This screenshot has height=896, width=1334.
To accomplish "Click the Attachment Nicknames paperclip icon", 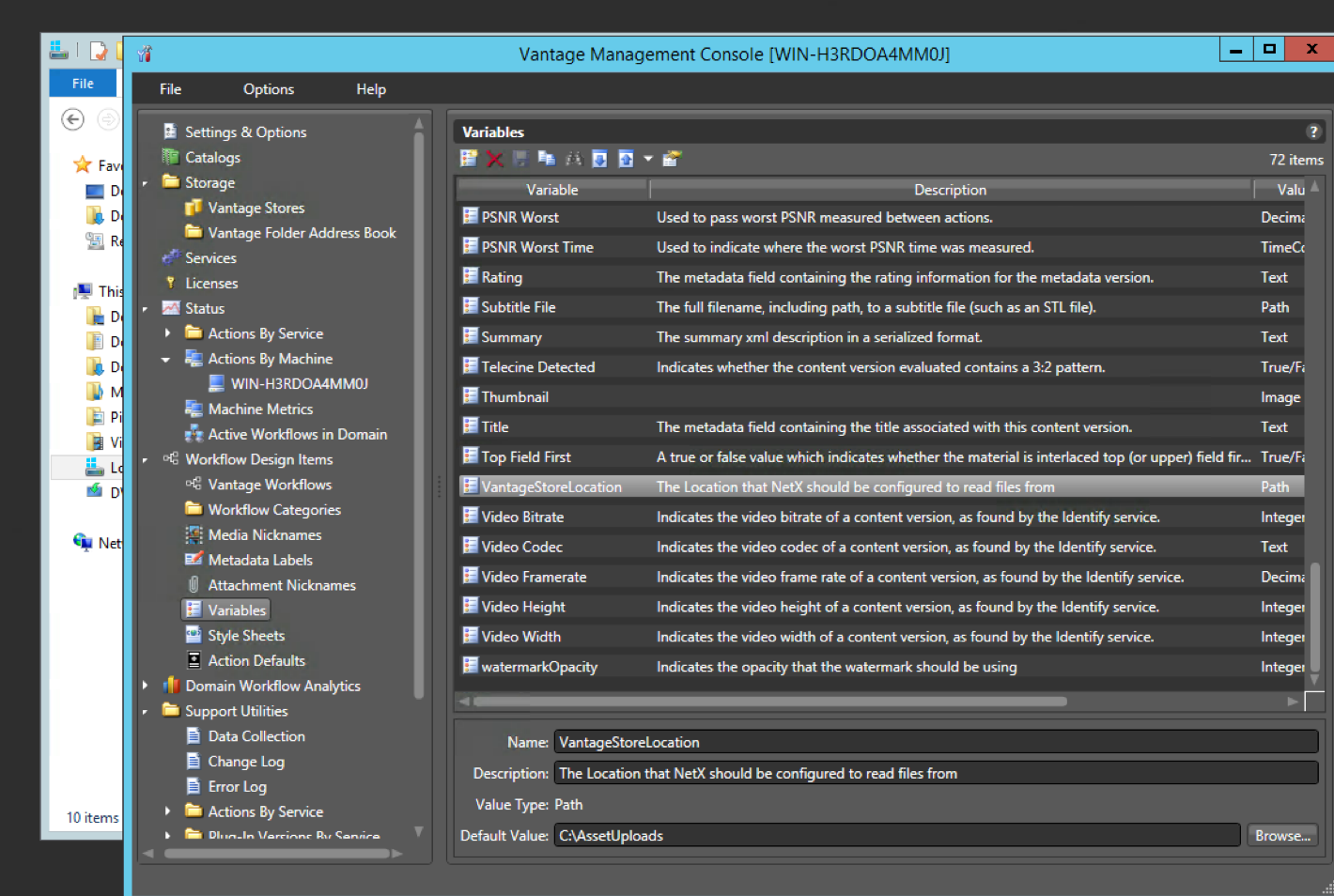I will pos(194,584).
